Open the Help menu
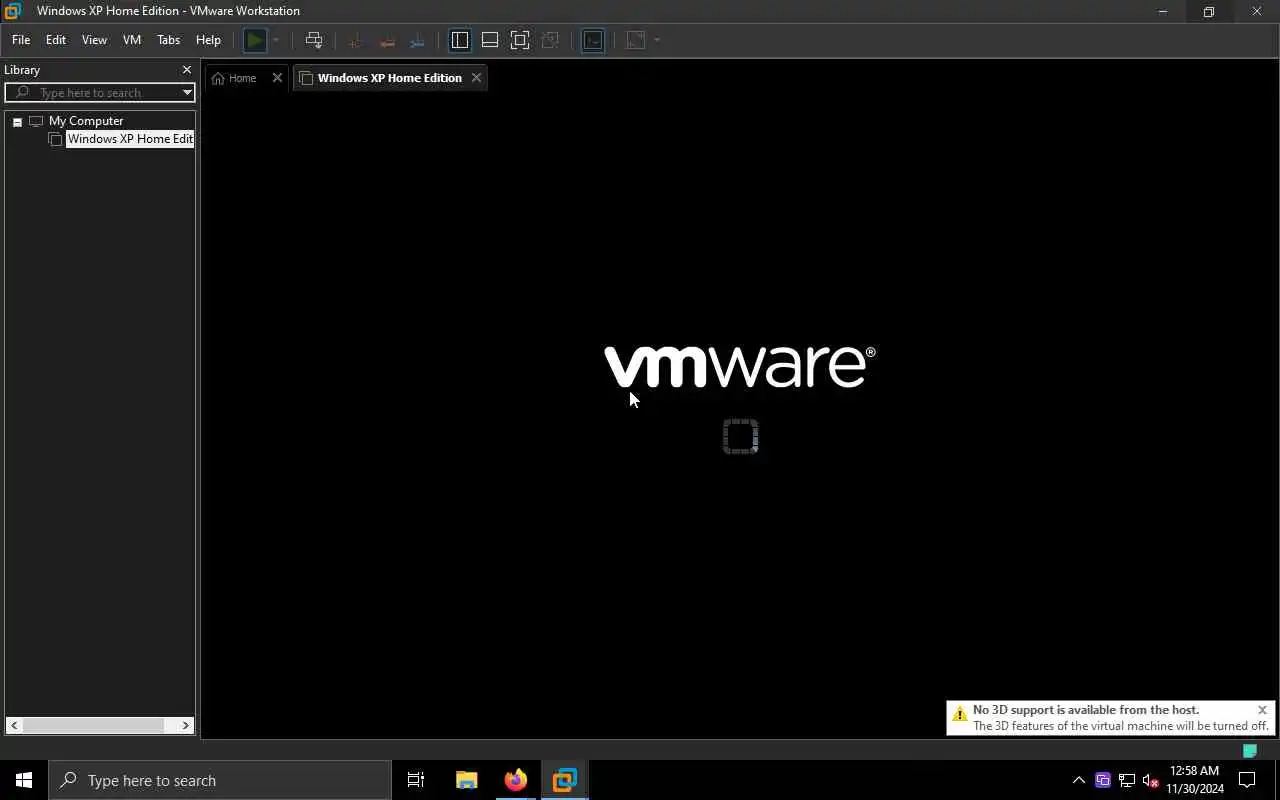 [208, 40]
